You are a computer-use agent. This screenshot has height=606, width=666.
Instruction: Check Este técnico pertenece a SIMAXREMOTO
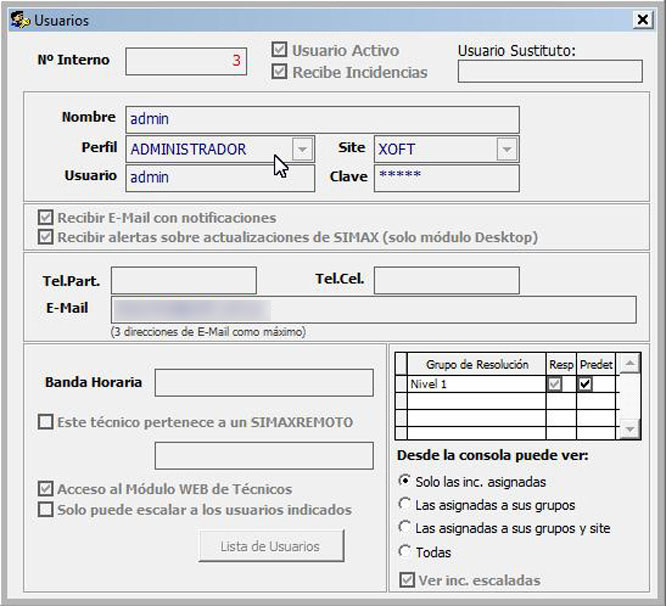pyautogui.click(x=45, y=422)
